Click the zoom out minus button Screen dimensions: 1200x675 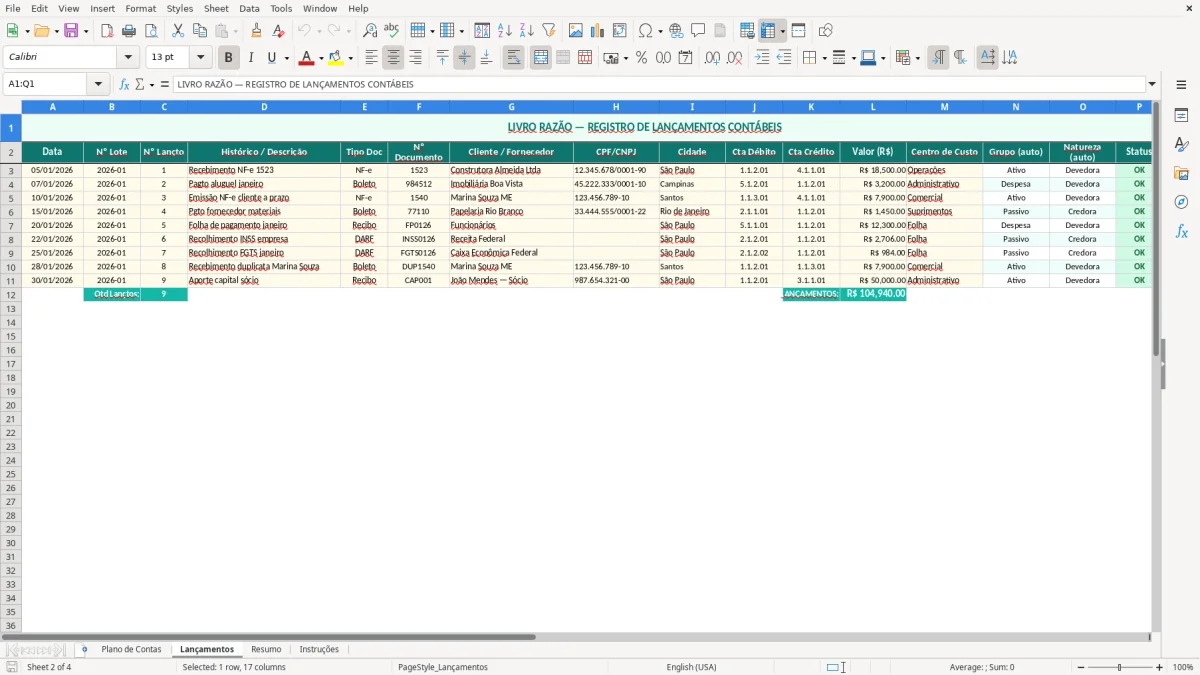(x=1081, y=667)
